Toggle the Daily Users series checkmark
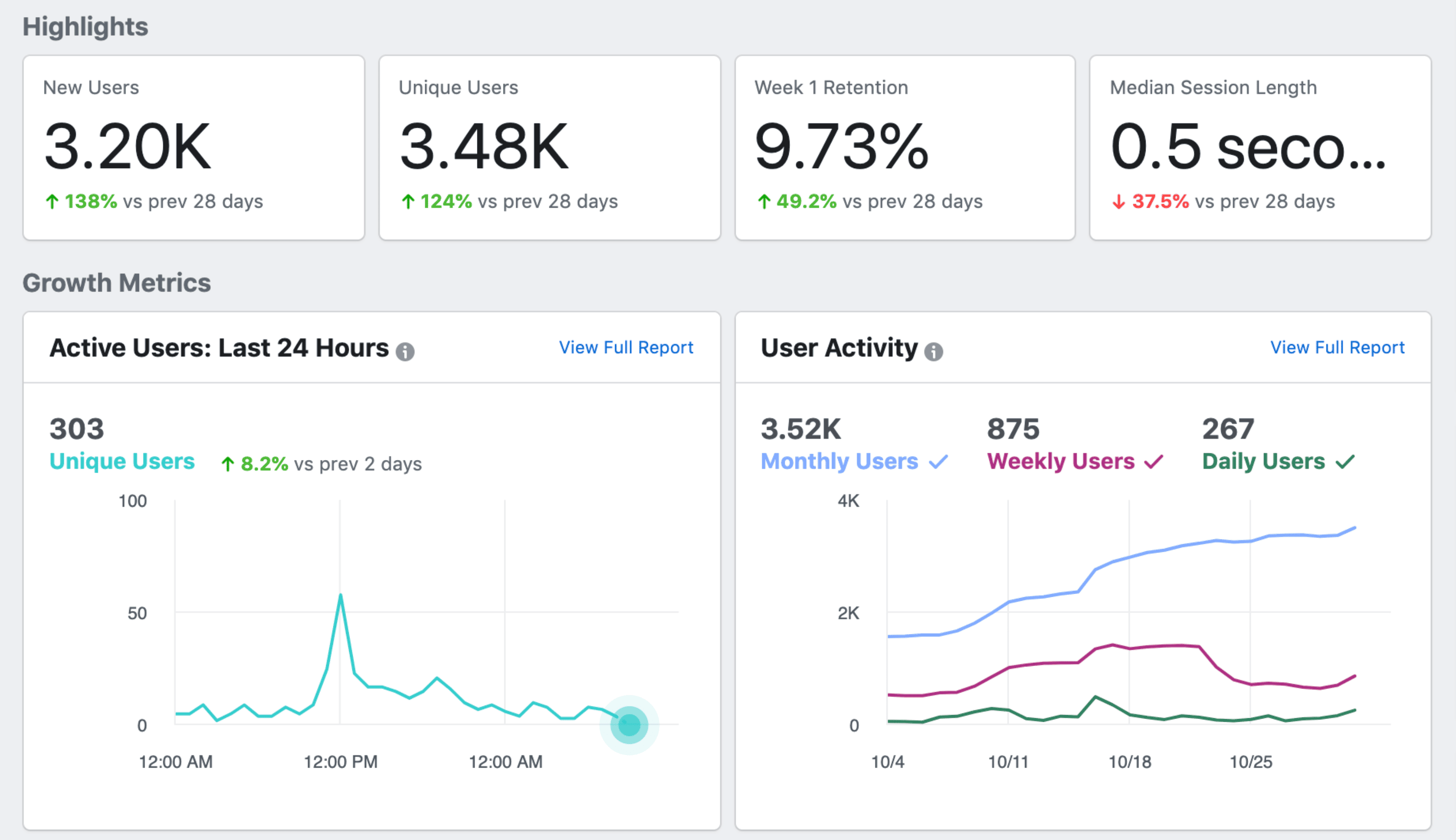Viewport: 1456px width, 840px height. point(1344,461)
